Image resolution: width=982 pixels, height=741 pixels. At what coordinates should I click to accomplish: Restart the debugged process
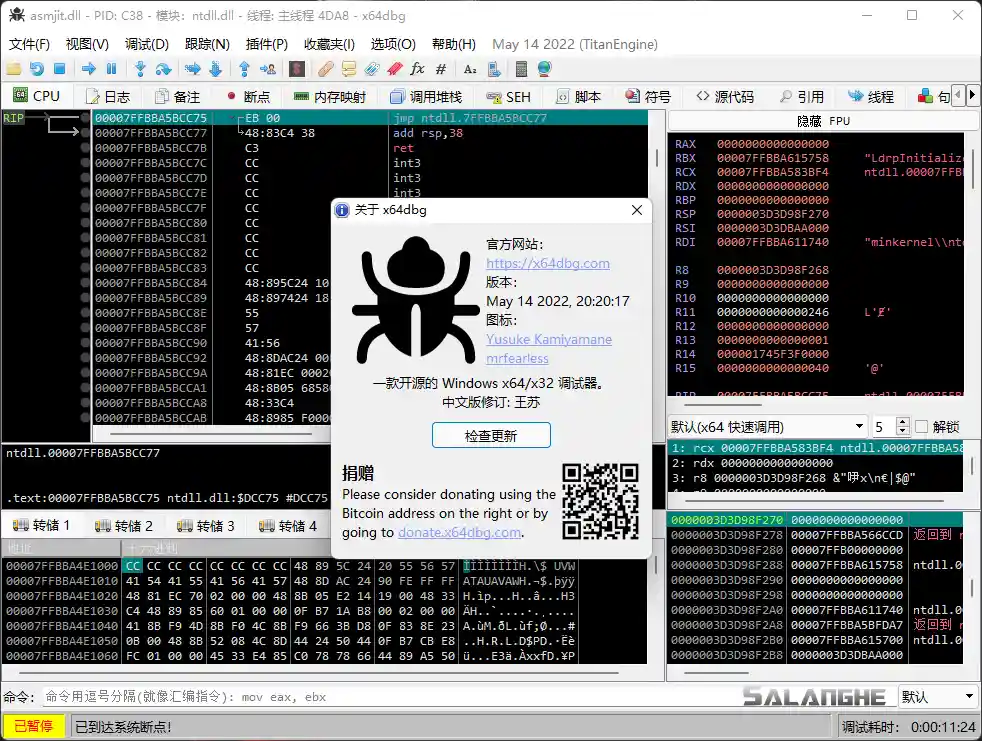35,68
